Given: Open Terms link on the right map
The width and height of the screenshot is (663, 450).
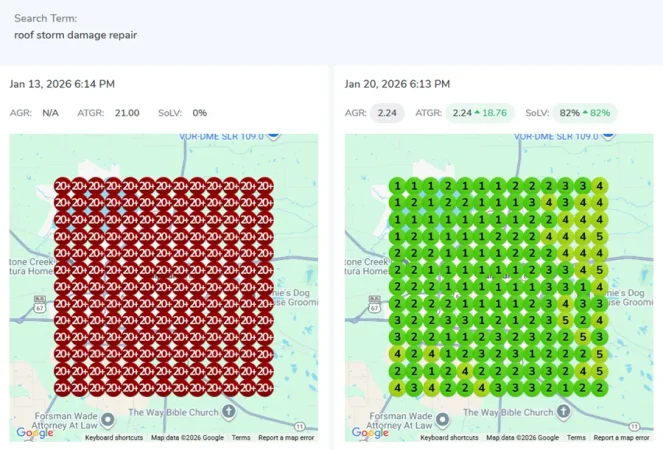Looking at the screenshot, I should pos(576,438).
